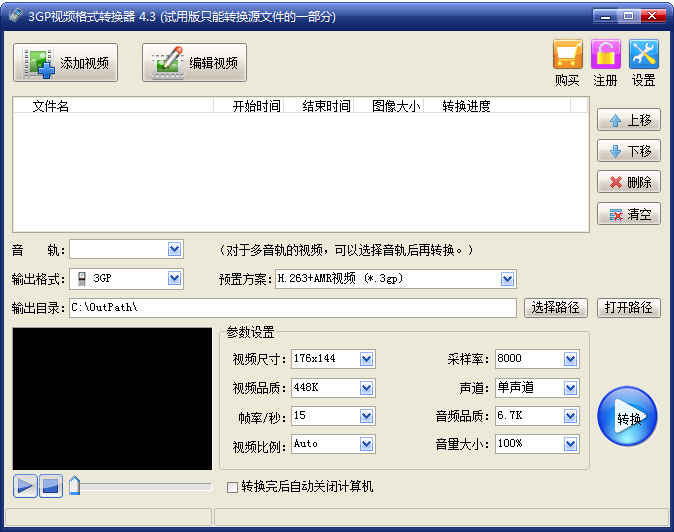This screenshot has width=674, height=532.
Task: Click the Open Path (打开路径) button
Action: [x=629, y=308]
